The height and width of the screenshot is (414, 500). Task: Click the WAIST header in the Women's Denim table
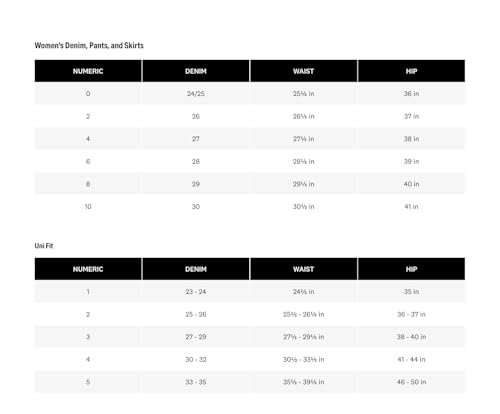[x=303, y=71]
